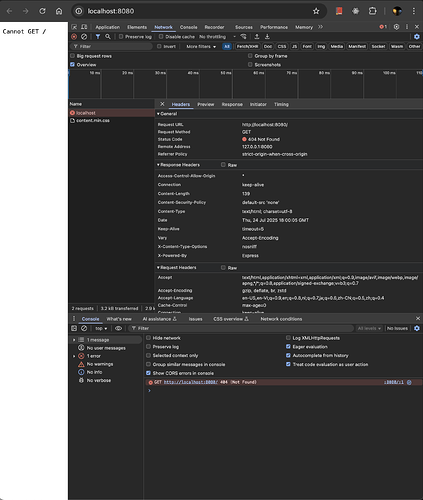Switch to the Timing tab
Viewport: 423px width, 500px height.
pos(281,104)
